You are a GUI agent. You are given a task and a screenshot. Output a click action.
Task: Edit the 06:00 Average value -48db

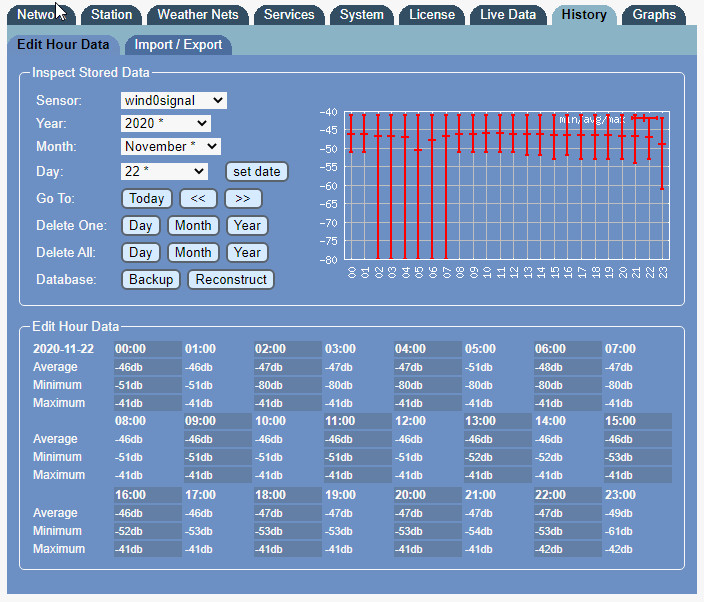tap(568, 367)
